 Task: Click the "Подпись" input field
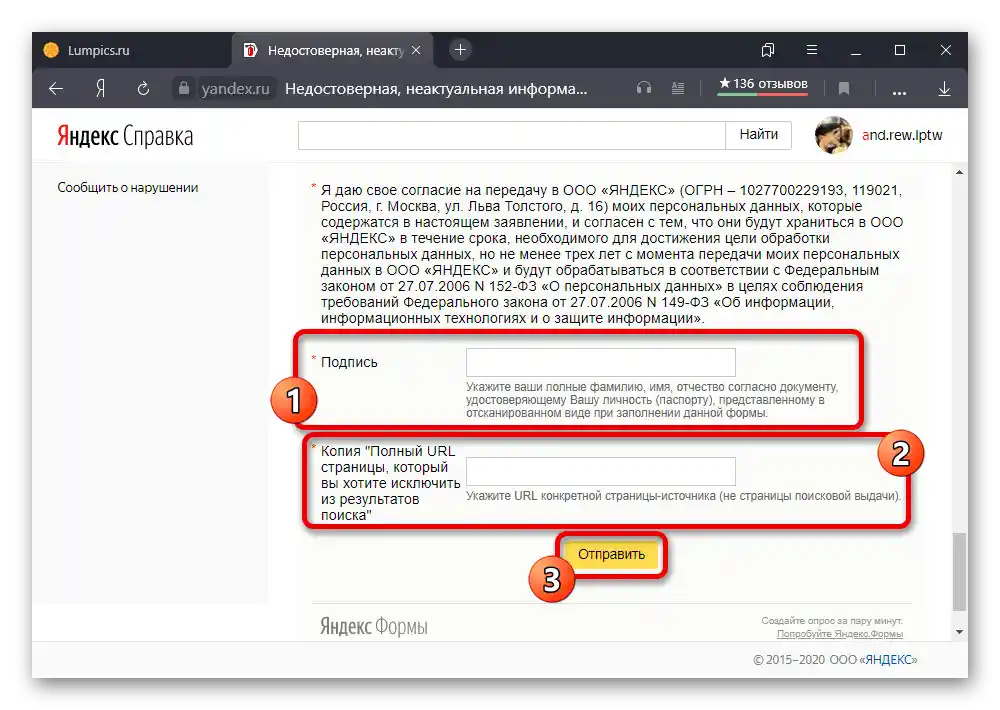coord(600,362)
